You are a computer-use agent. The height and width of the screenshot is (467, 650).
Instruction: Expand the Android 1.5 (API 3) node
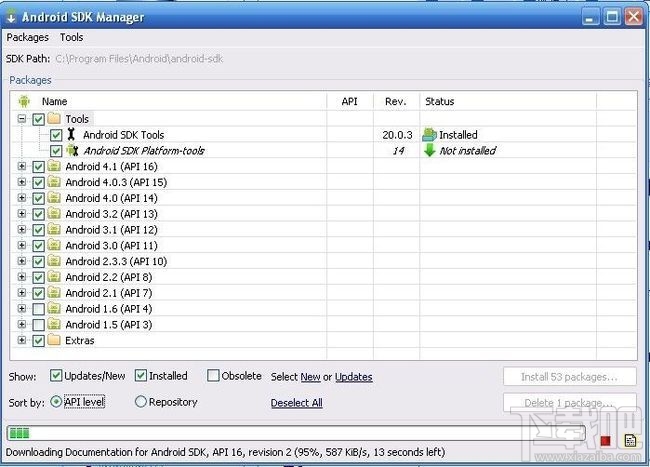22,324
